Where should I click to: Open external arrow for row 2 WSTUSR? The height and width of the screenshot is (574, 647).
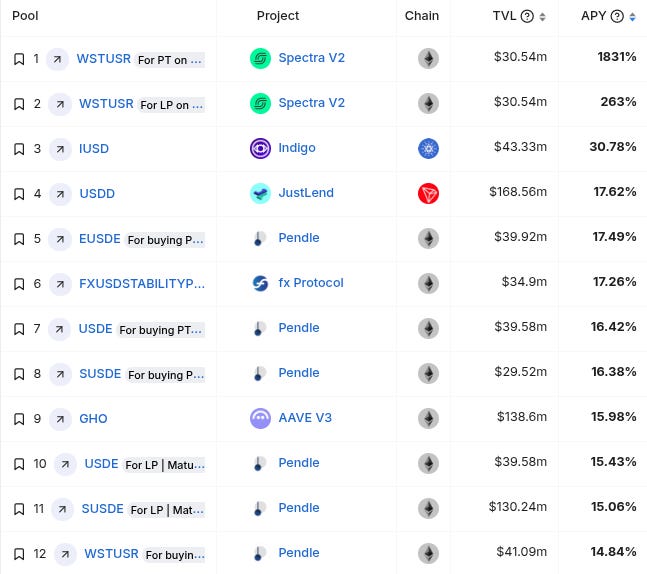60,104
